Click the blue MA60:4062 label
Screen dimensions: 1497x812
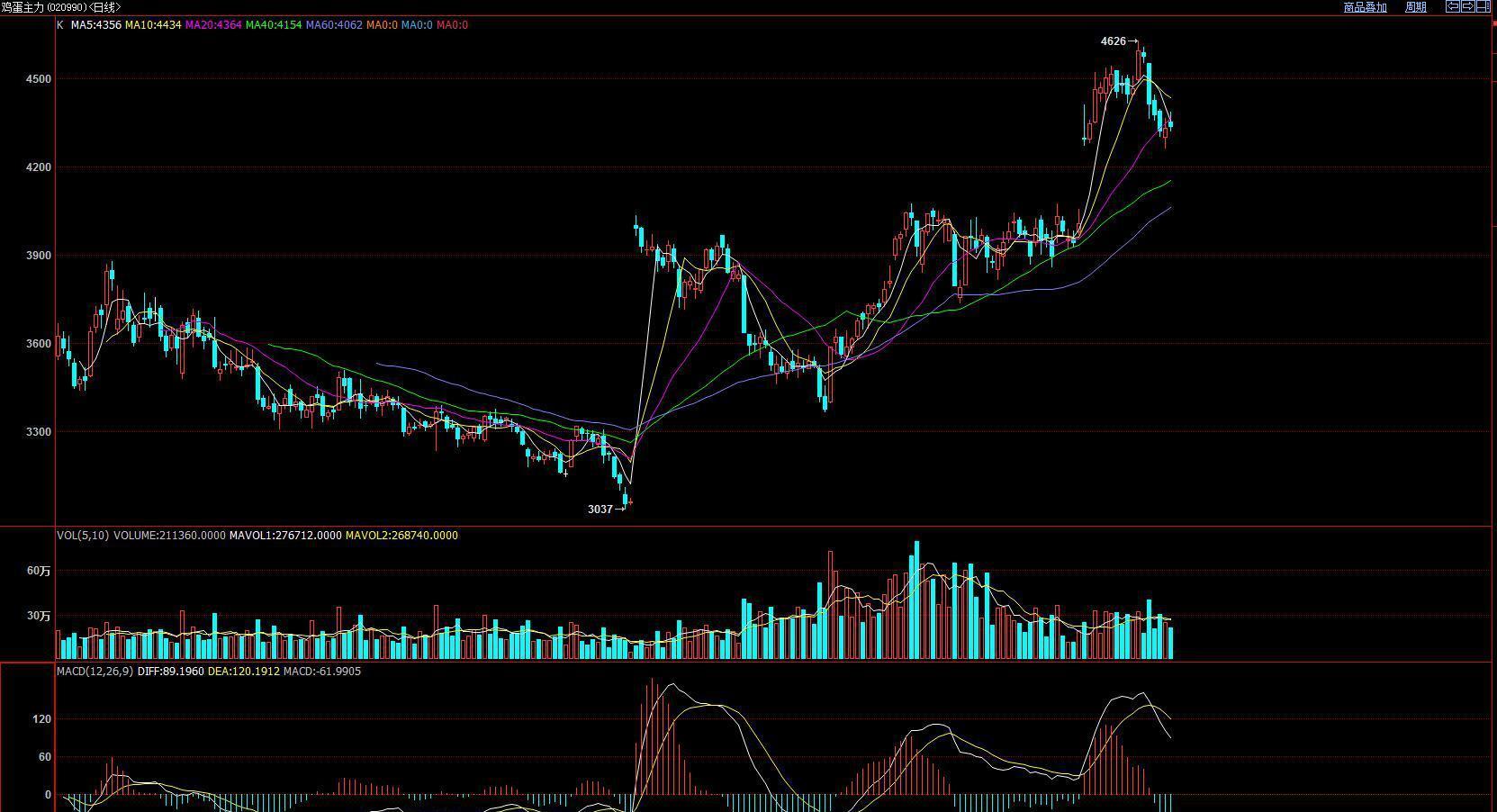334,25
